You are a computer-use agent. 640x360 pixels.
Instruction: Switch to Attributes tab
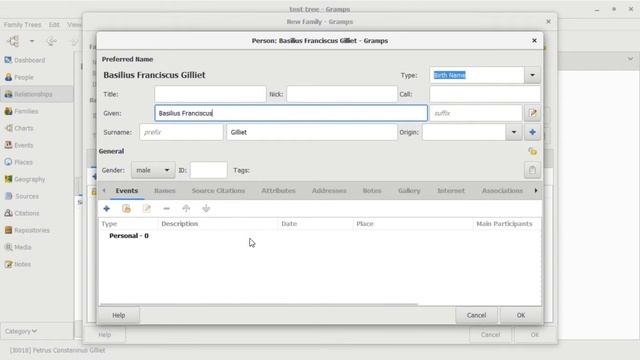pyautogui.click(x=278, y=191)
